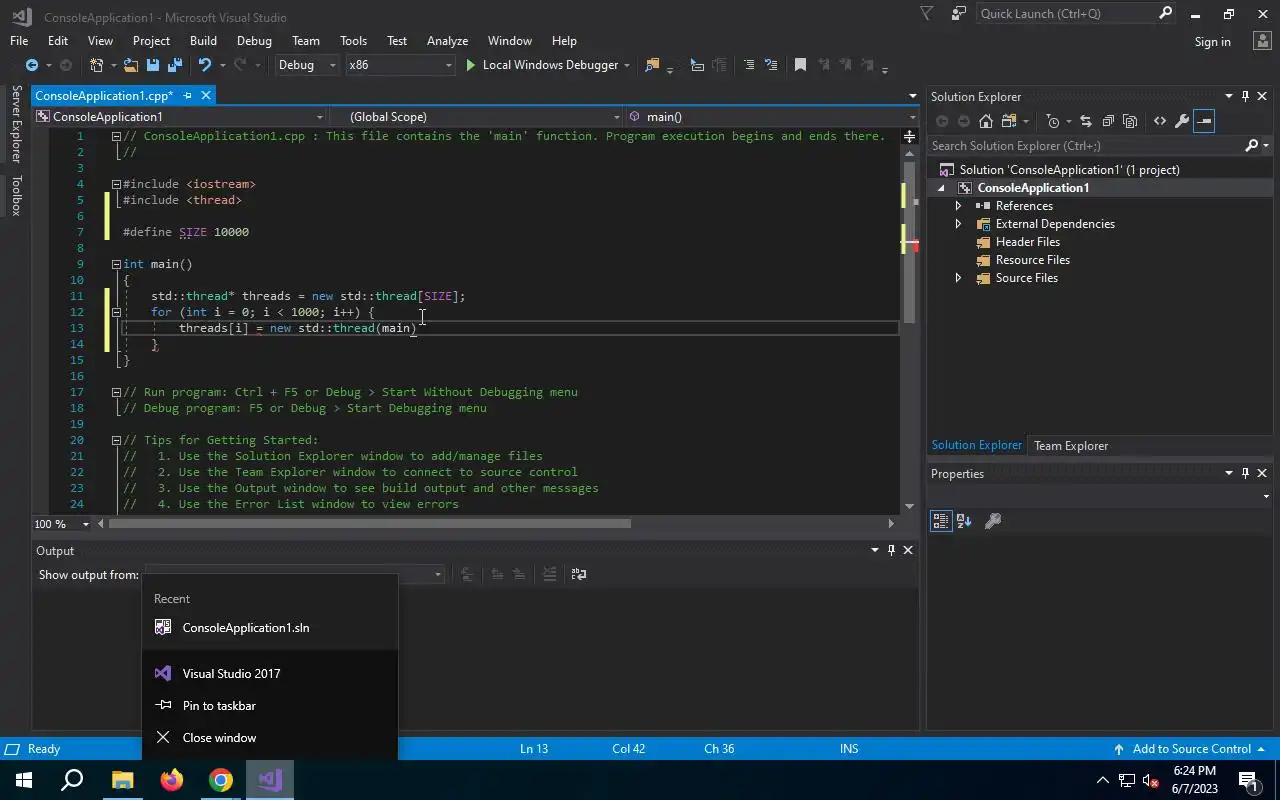Toggle auto hide pin for Properties panel
The image size is (1280, 800).
[1245, 474]
